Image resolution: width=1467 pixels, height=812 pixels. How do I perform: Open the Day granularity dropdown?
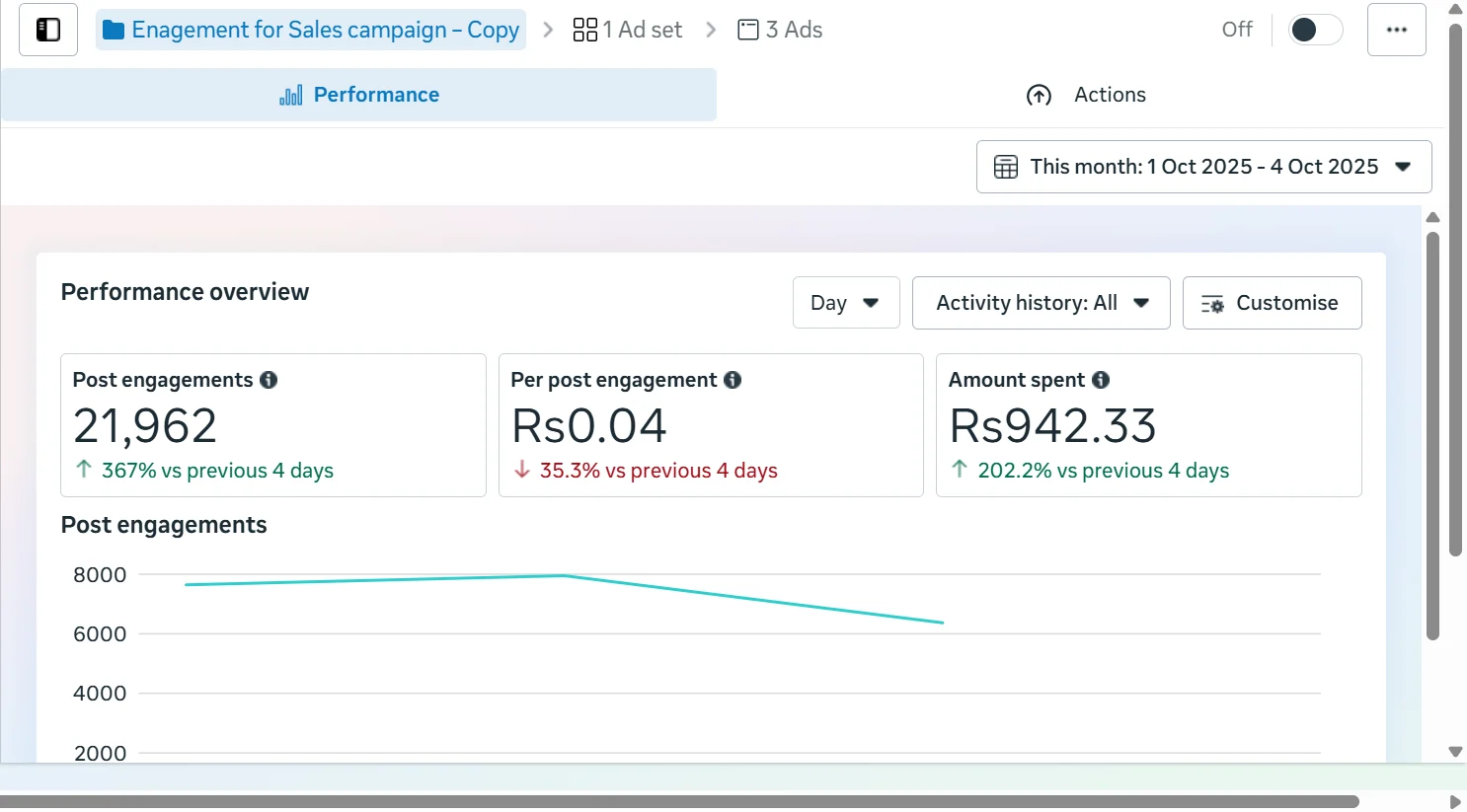click(846, 303)
